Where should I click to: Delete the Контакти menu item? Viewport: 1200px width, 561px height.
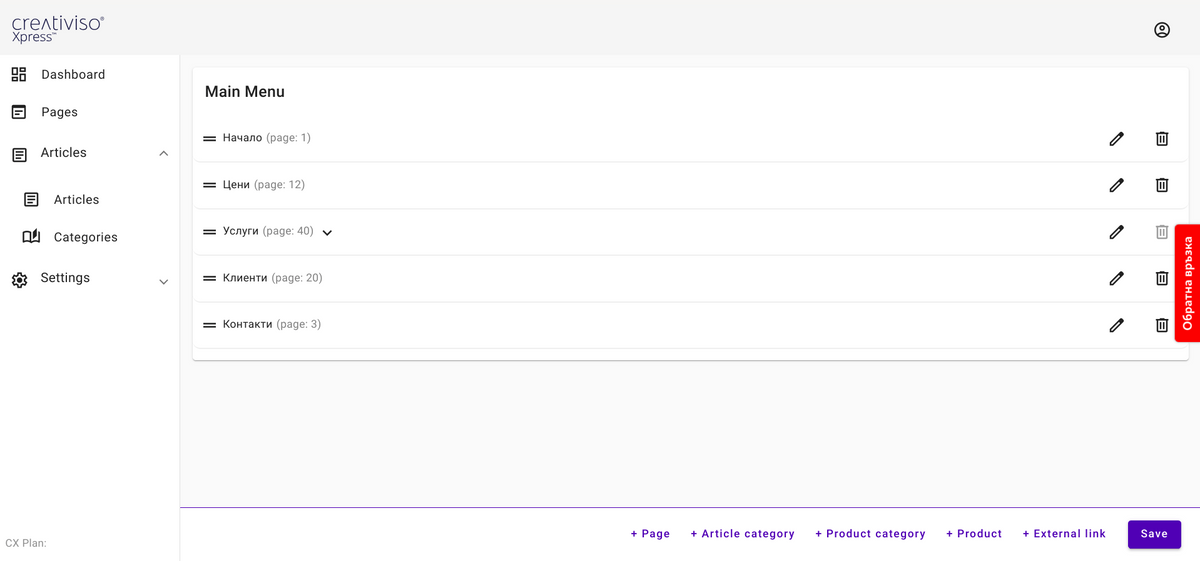point(1161,325)
